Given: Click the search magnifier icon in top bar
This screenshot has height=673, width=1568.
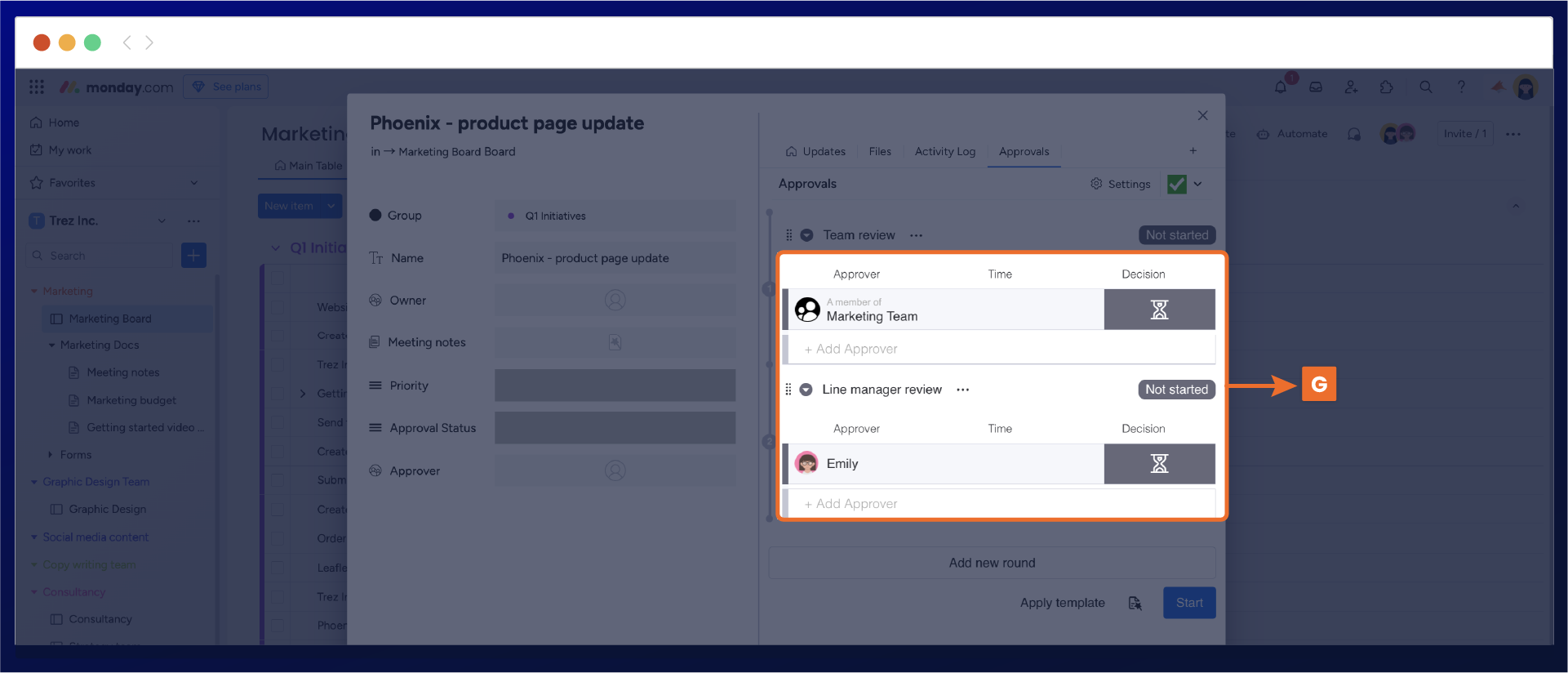Looking at the screenshot, I should point(1426,87).
